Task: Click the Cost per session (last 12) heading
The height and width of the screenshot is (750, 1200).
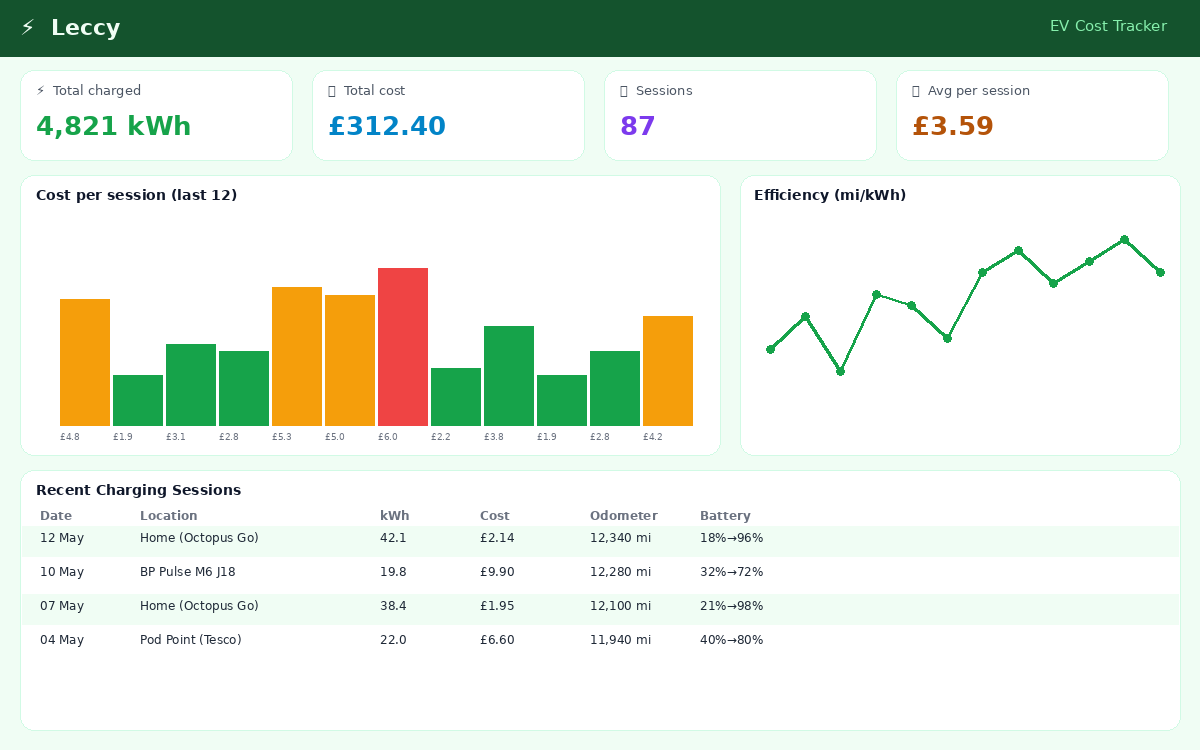Action: [137, 196]
